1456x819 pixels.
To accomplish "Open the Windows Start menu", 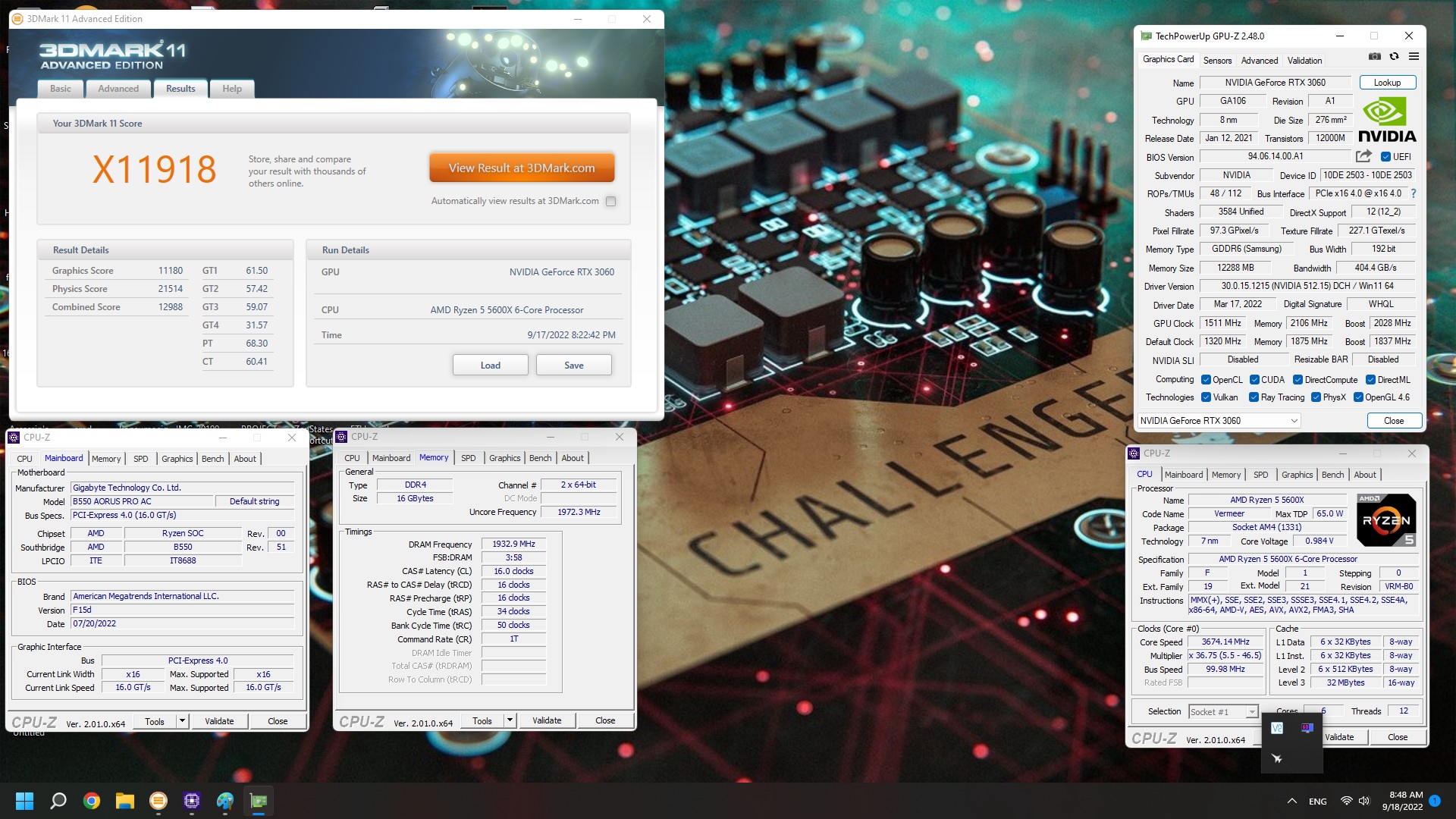I will point(24,801).
